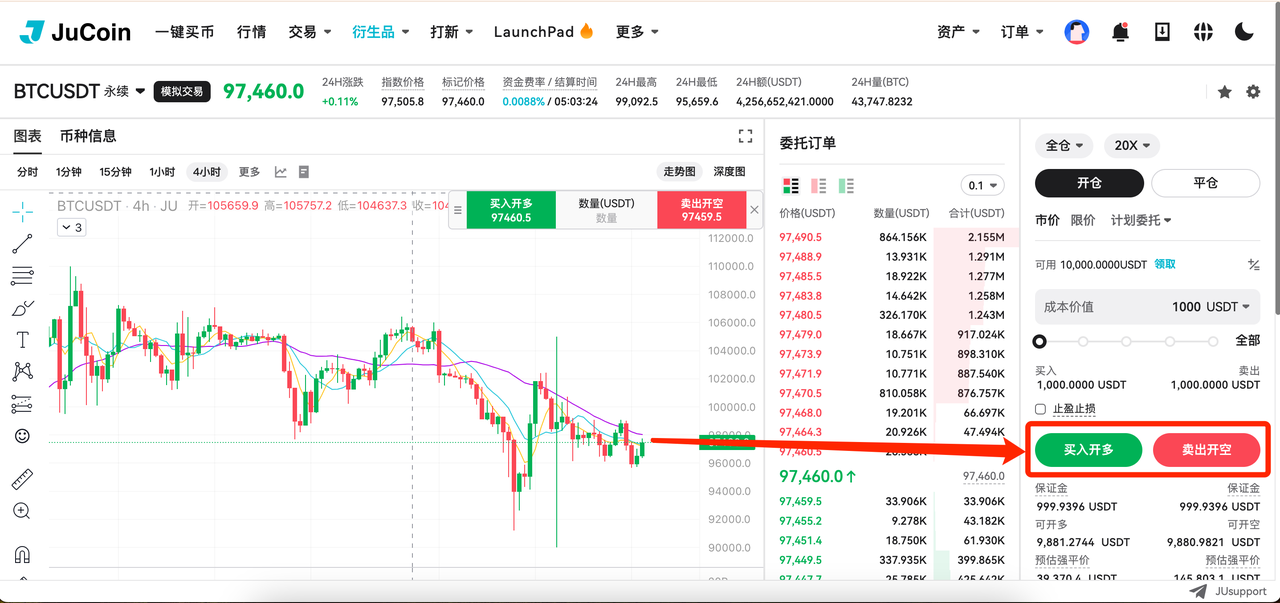Toggle dark mode moon icon

click(x=1244, y=32)
